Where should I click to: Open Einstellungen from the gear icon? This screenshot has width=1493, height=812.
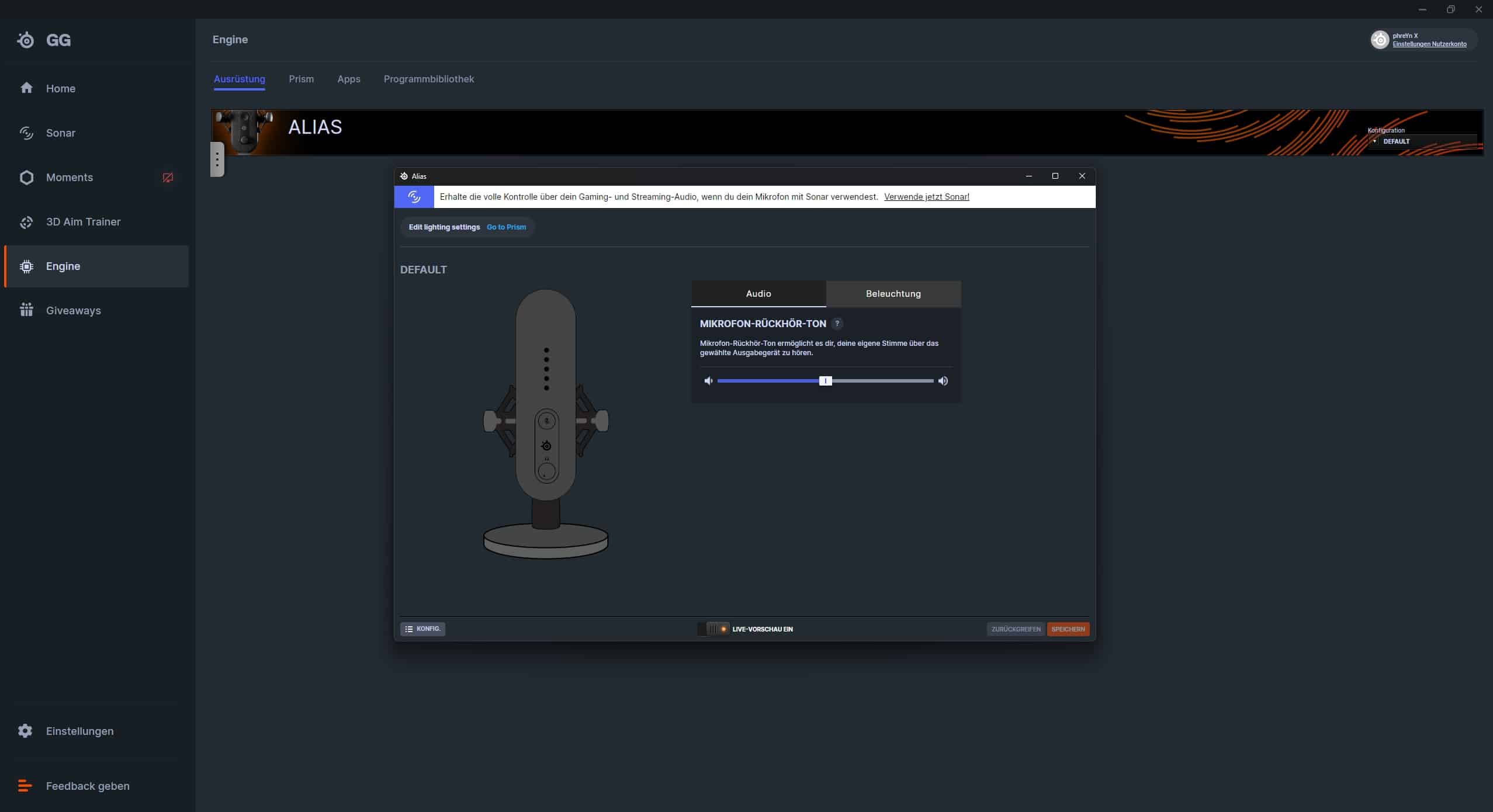coord(25,731)
